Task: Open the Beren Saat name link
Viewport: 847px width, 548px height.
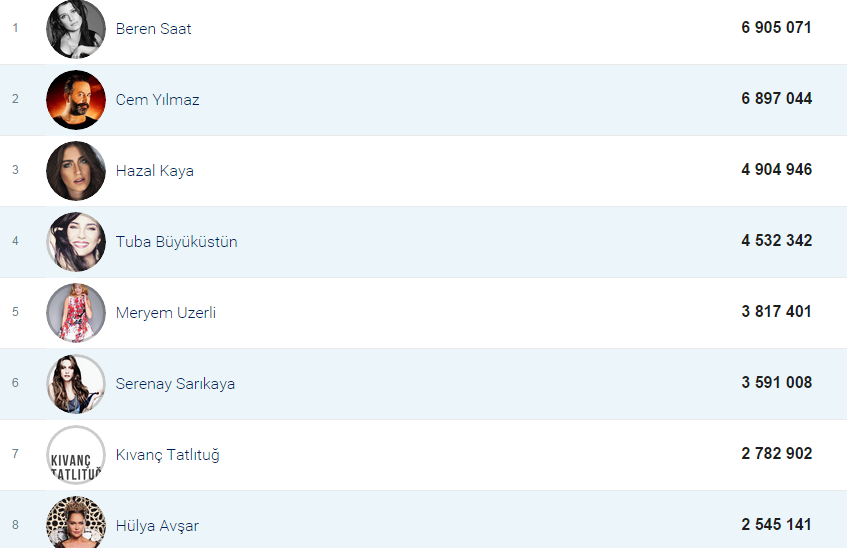Action: (x=153, y=29)
